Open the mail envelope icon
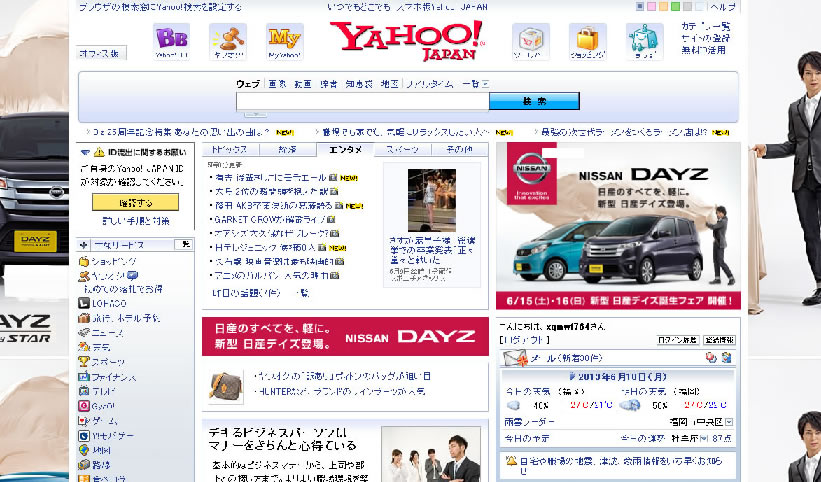The height and width of the screenshot is (482, 821). (515, 358)
